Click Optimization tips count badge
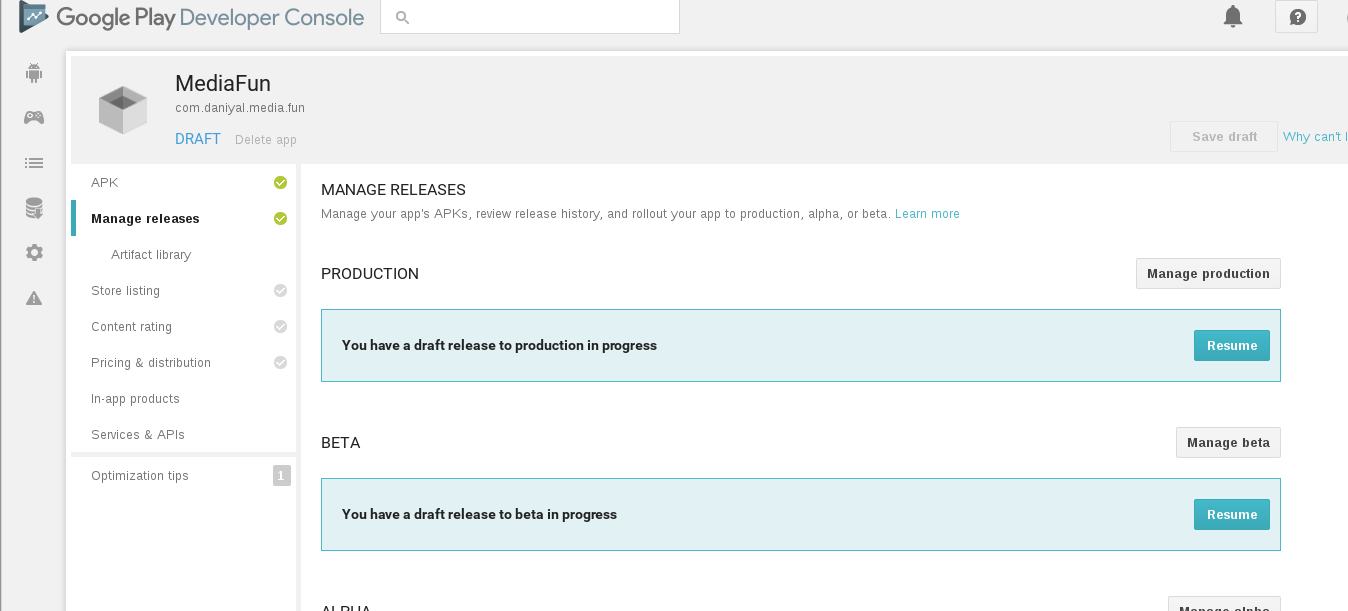This screenshot has height=611, width=1348. click(x=282, y=476)
